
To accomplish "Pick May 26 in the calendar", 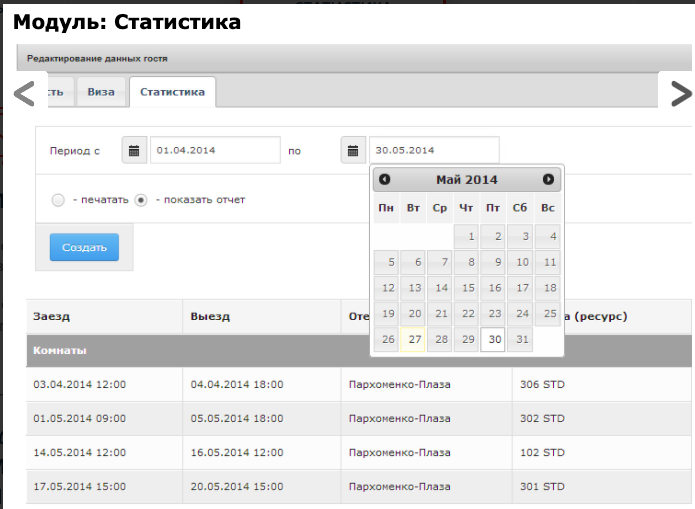I will point(386,339).
